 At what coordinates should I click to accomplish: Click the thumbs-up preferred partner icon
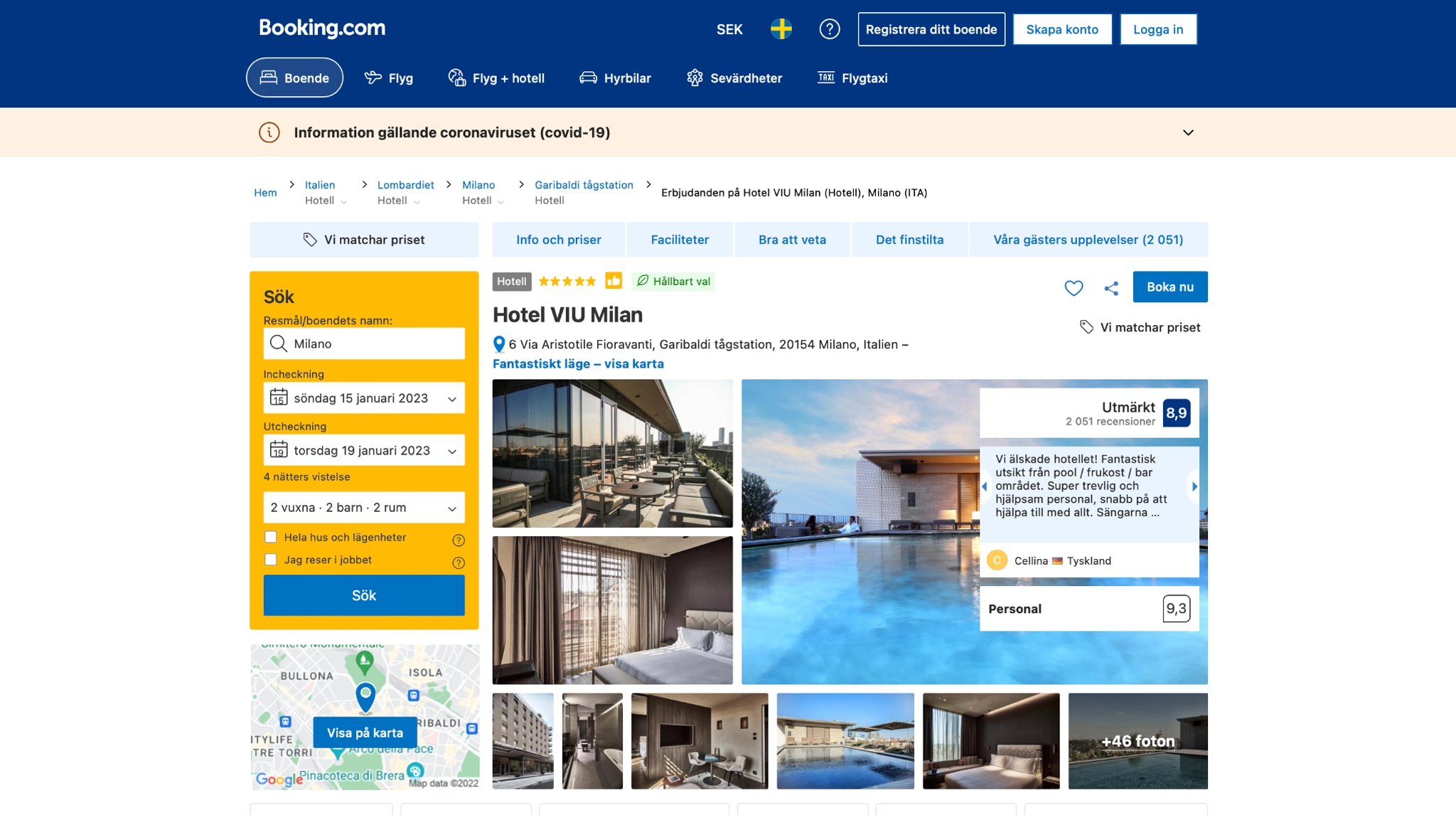pyautogui.click(x=614, y=281)
